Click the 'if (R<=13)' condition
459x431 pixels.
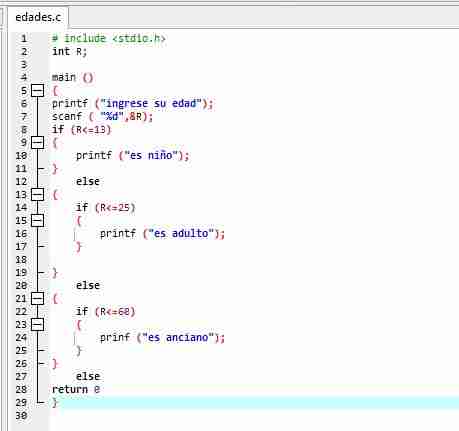click(81, 129)
